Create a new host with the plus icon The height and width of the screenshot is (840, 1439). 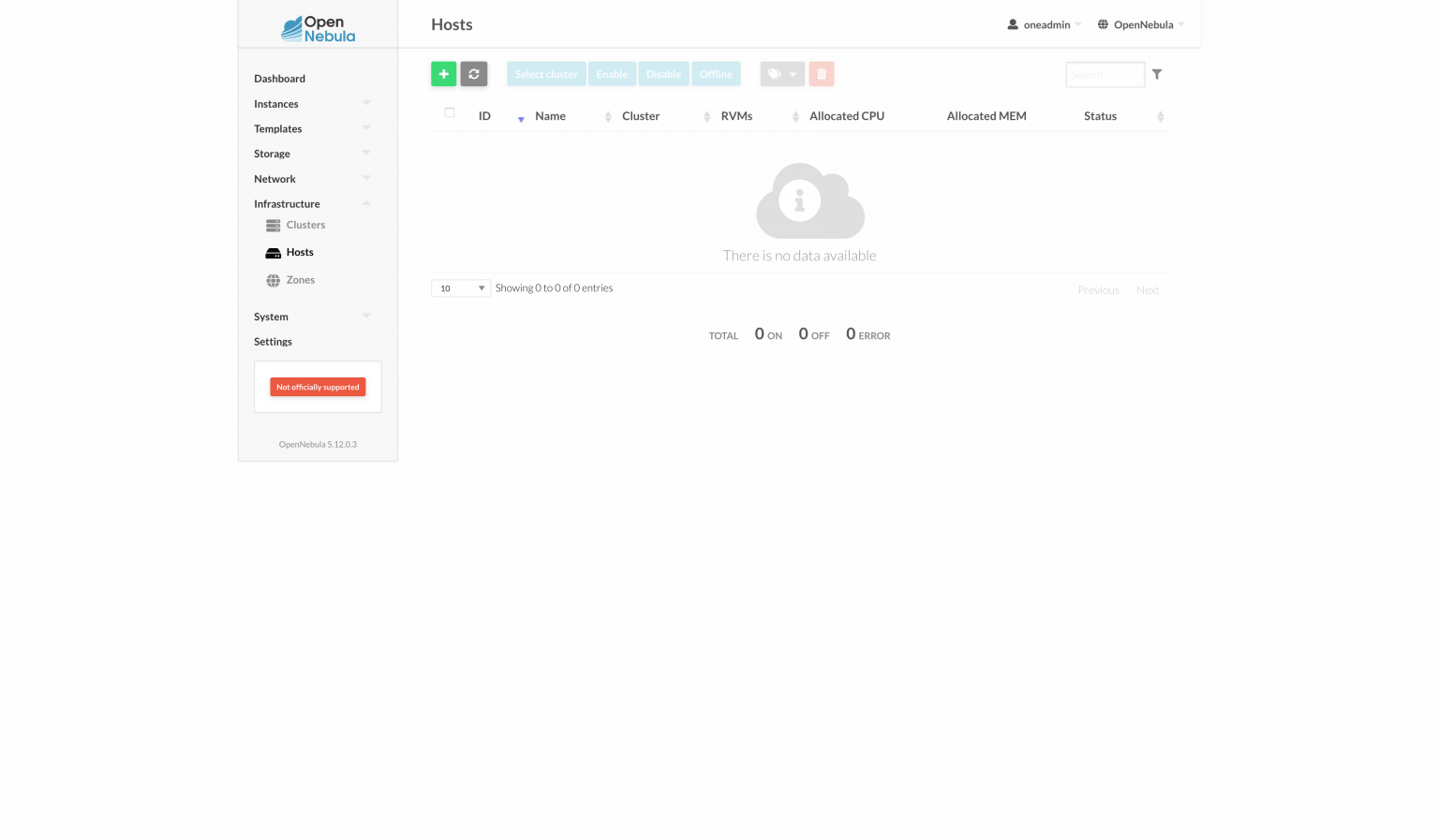(x=443, y=73)
